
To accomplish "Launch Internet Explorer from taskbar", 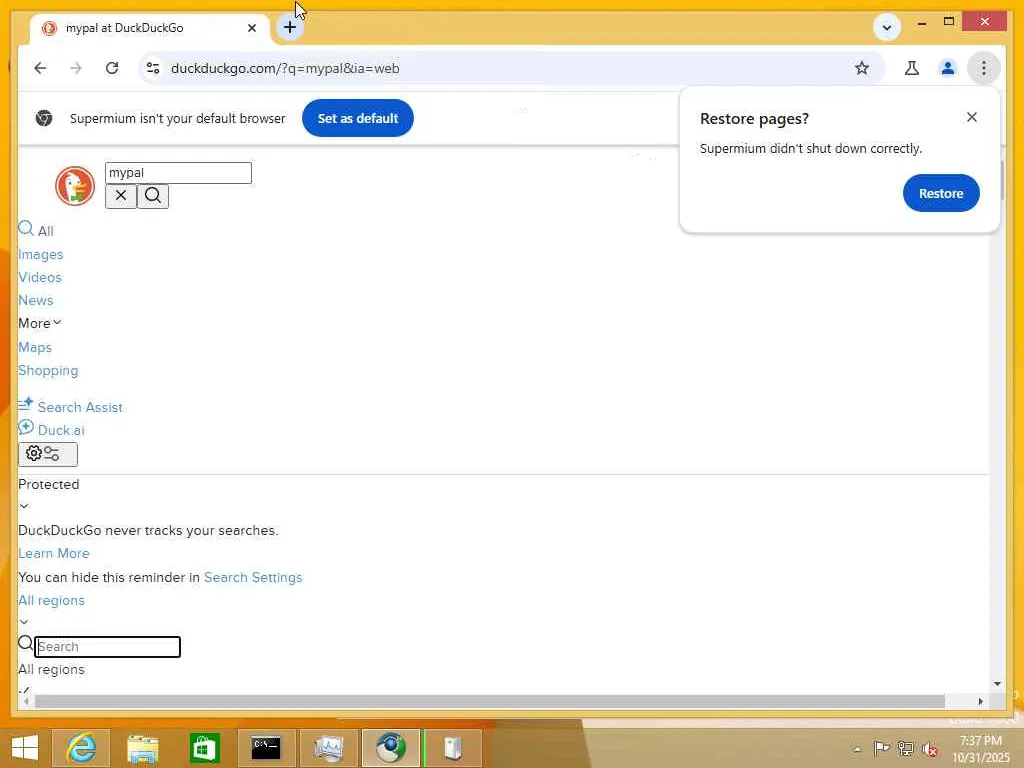I will (x=81, y=748).
